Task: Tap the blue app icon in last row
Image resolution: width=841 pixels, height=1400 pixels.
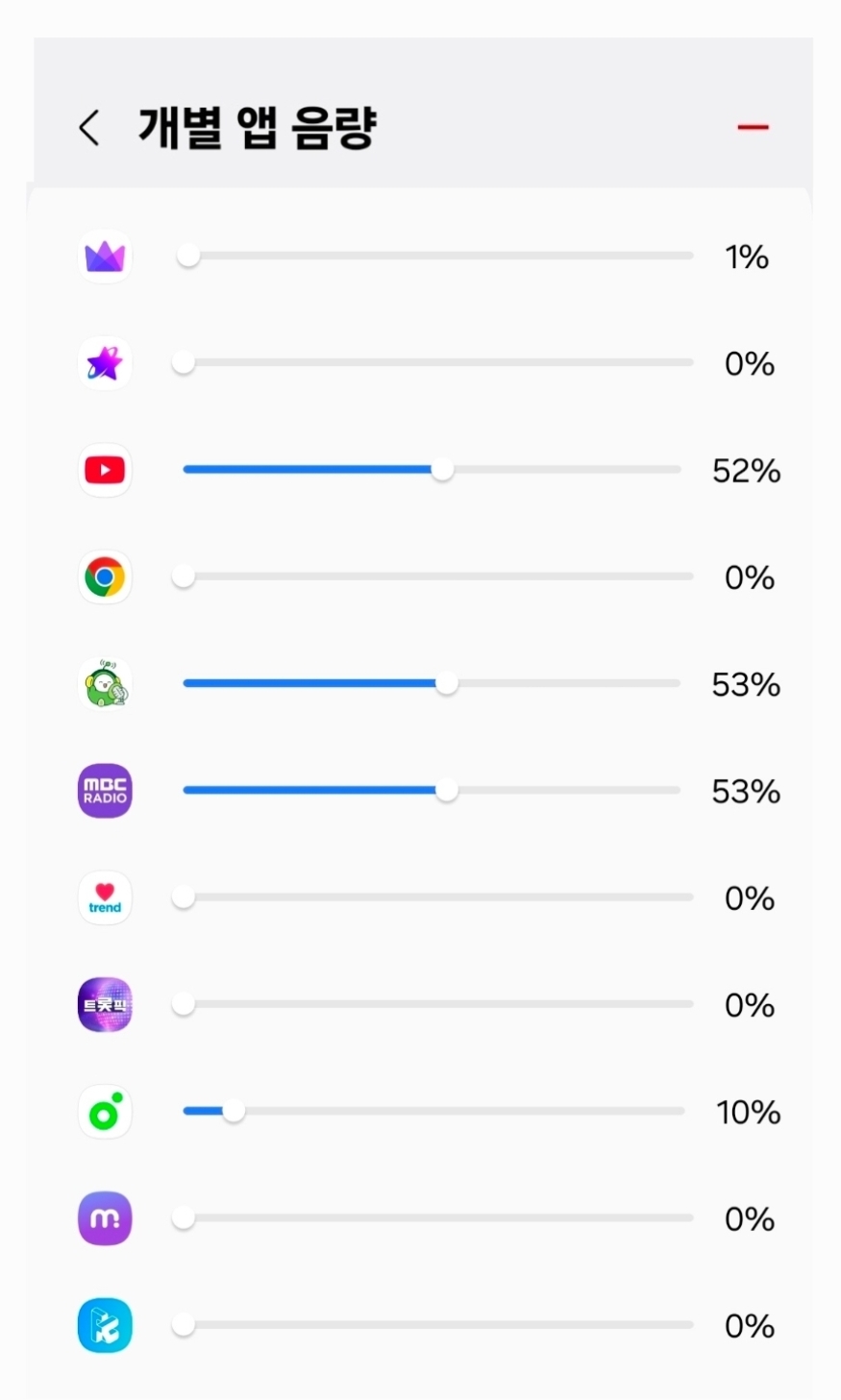Action: [105, 1326]
